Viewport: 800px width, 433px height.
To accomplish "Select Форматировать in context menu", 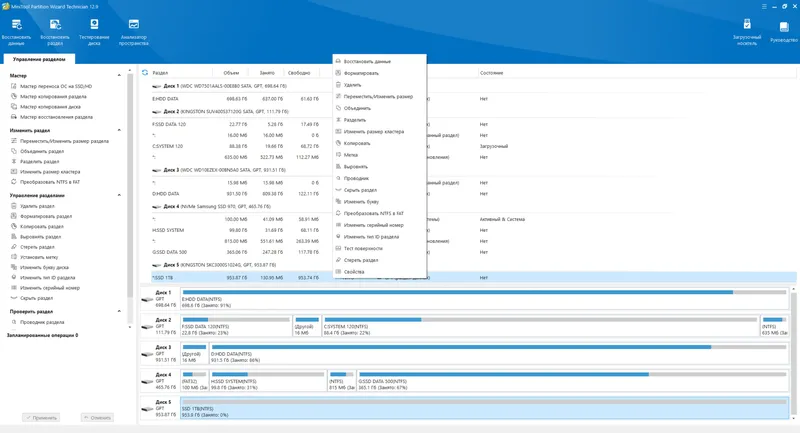I will (x=380, y=73).
